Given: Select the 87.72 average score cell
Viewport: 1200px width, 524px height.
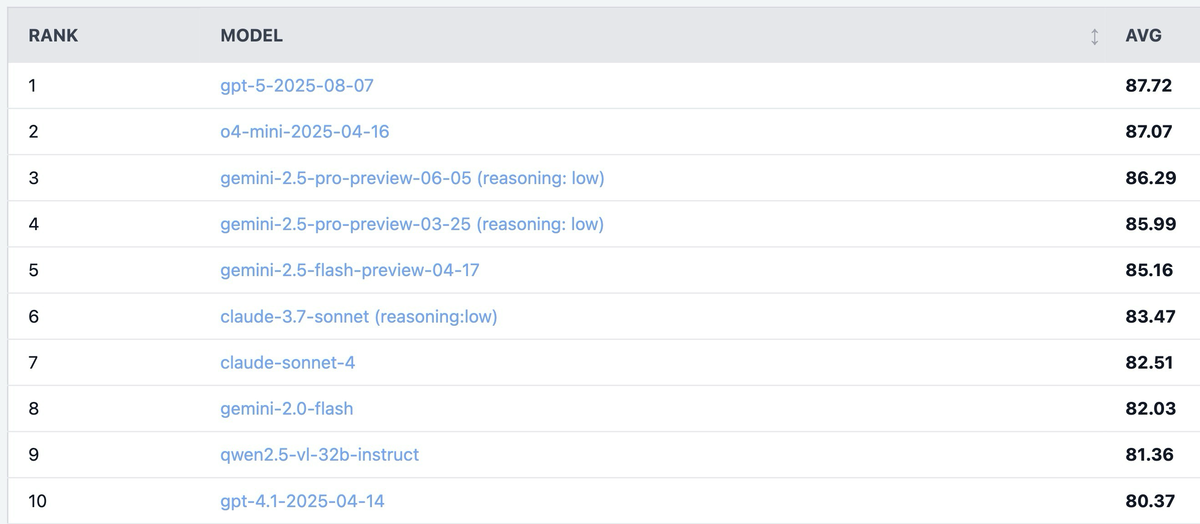Looking at the screenshot, I should click(x=1148, y=86).
